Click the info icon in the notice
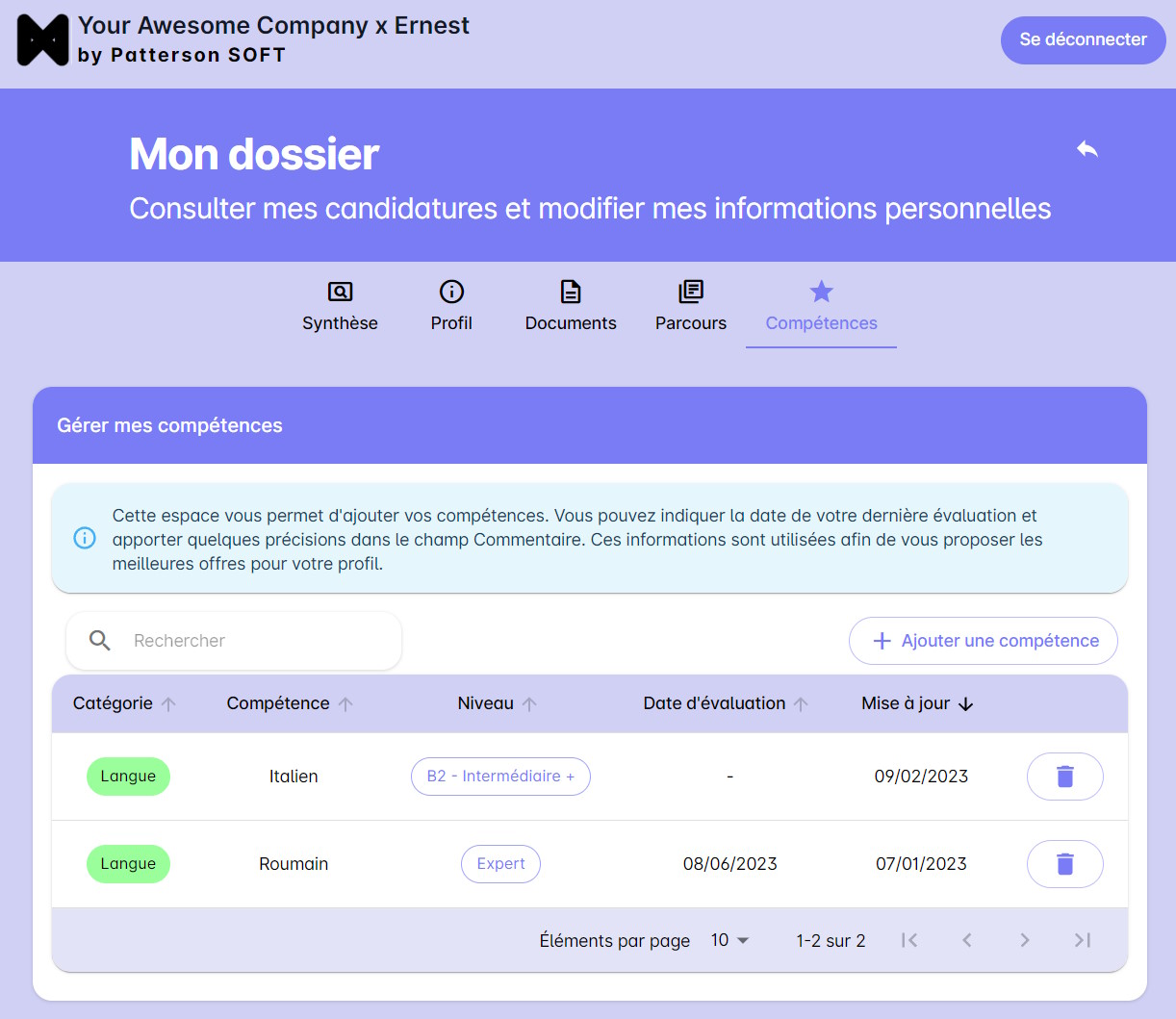 click(85, 538)
